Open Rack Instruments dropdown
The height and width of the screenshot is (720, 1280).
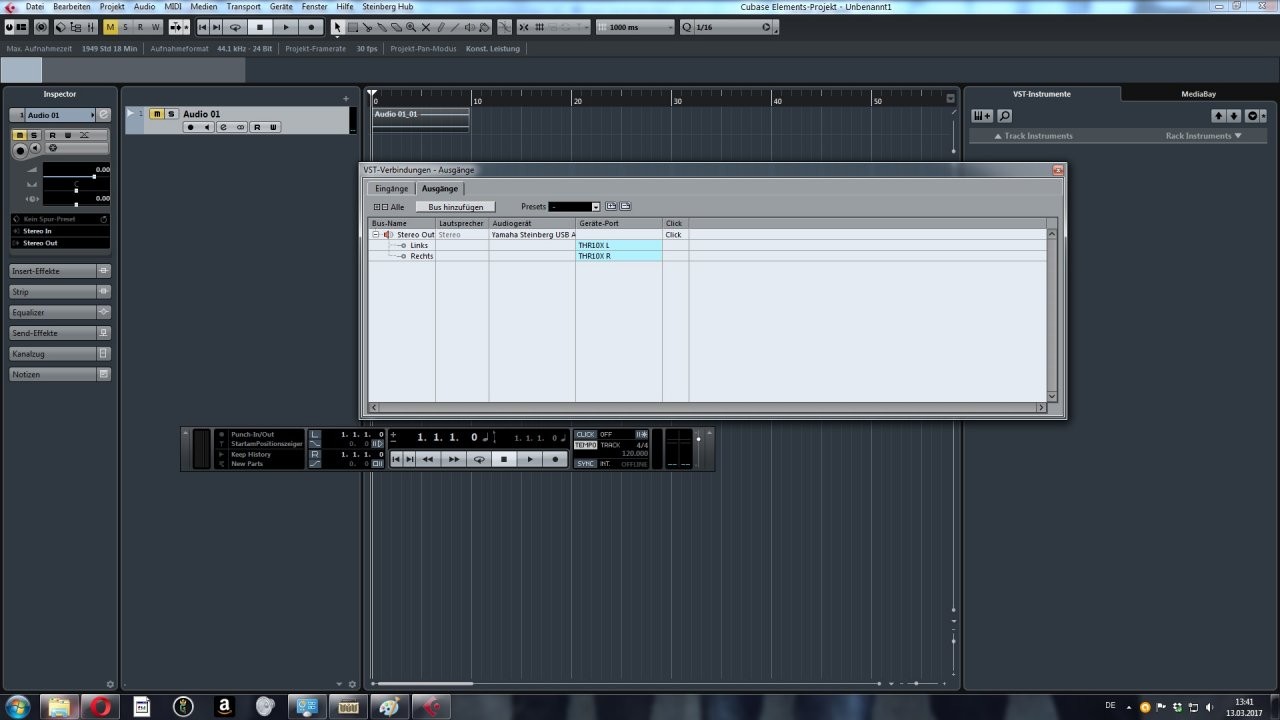click(x=1203, y=136)
